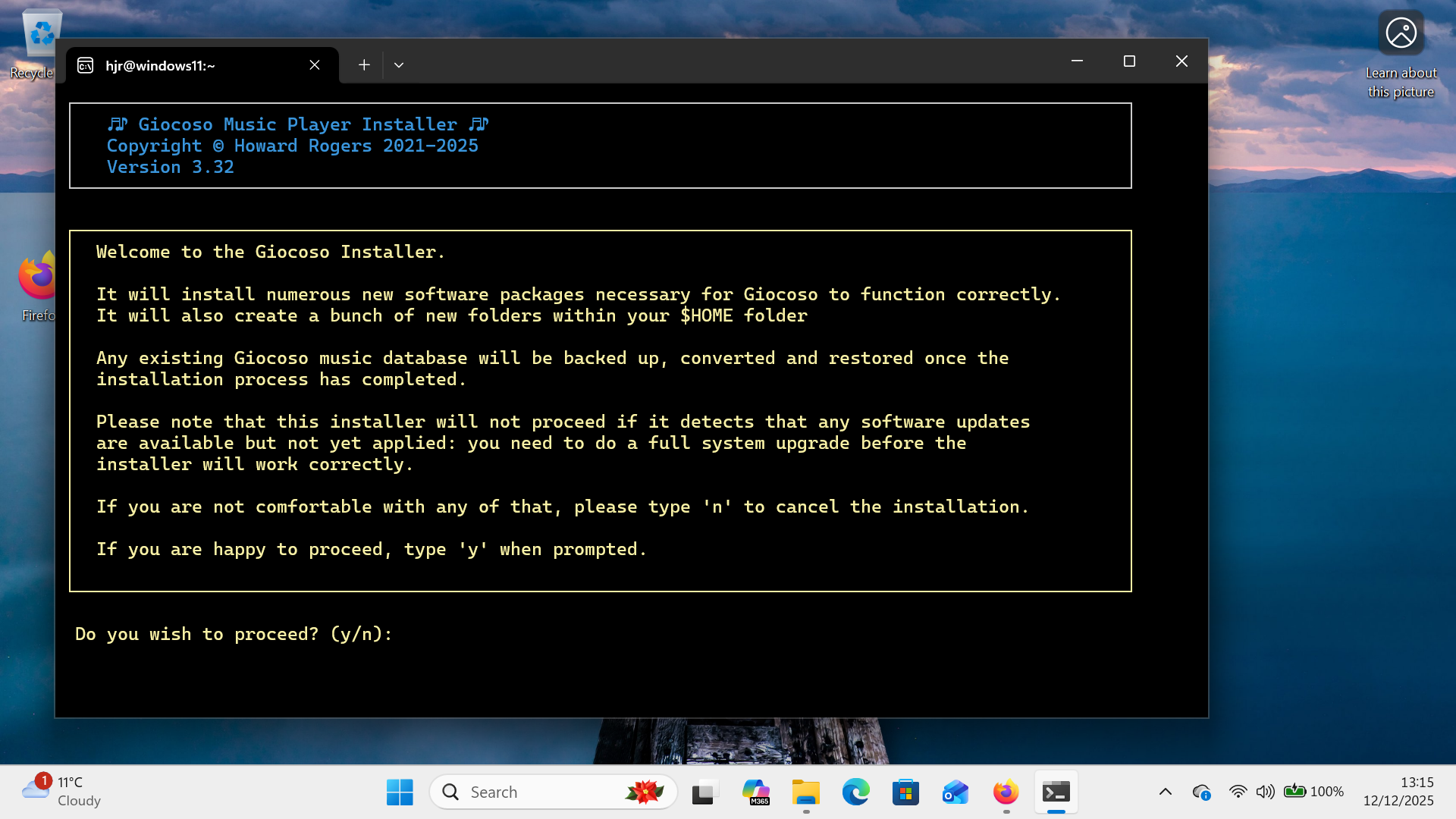Image resolution: width=1456 pixels, height=819 pixels.
Task: Open the Microsoft Store
Action: point(905,792)
